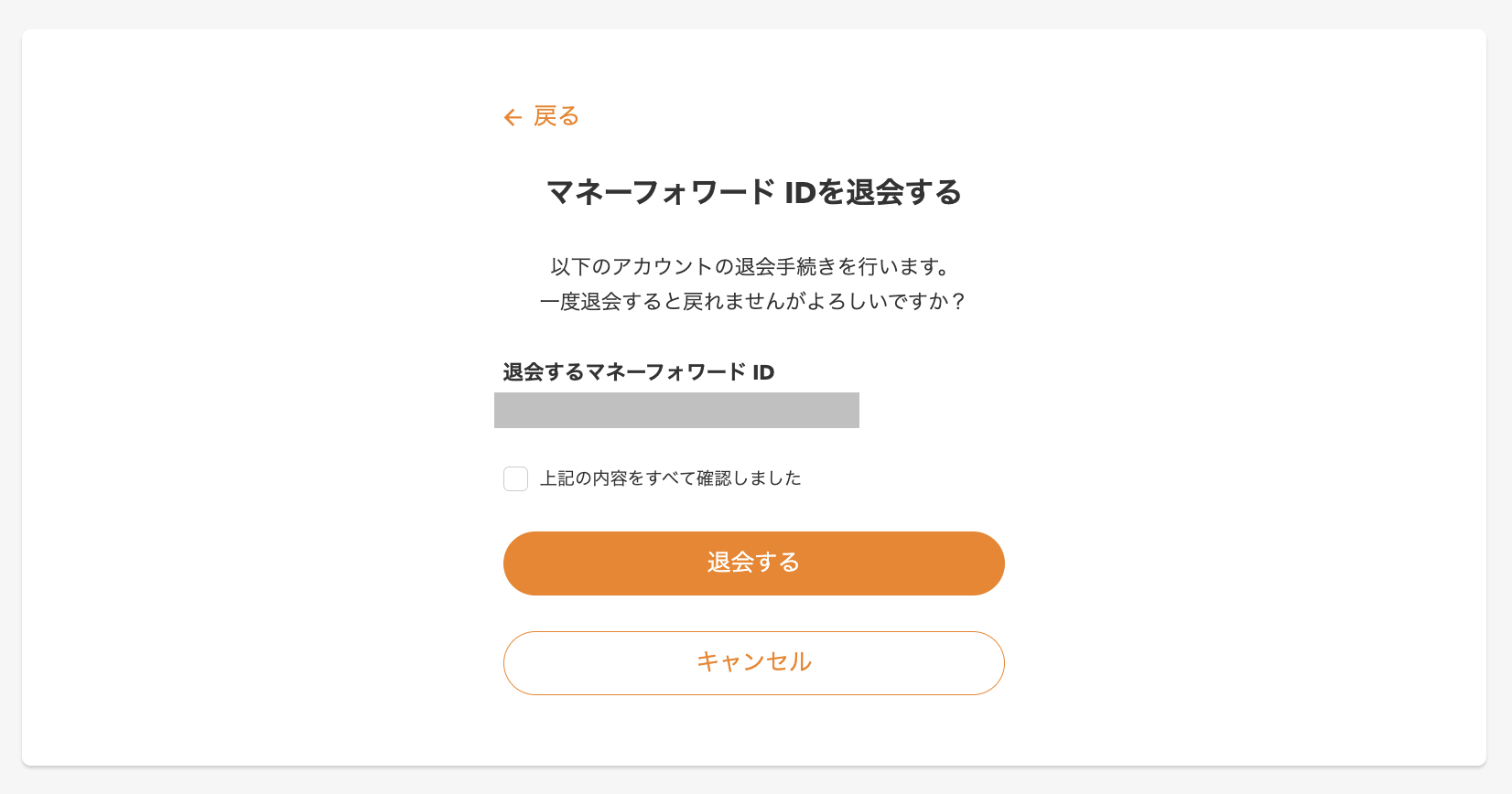Click the キャンセル button
The image size is (1512, 794).
click(x=754, y=663)
